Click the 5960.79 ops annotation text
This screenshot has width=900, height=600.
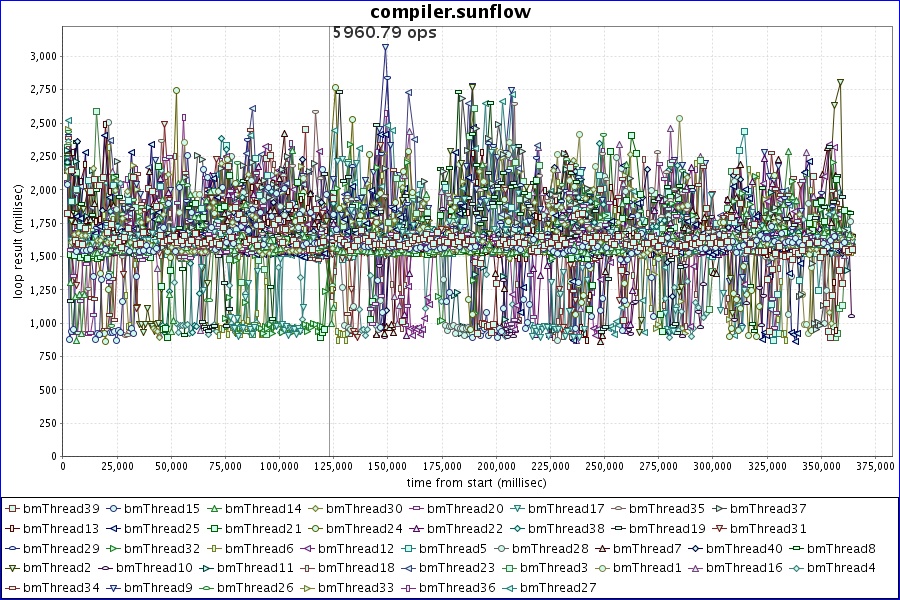[x=384, y=32]
